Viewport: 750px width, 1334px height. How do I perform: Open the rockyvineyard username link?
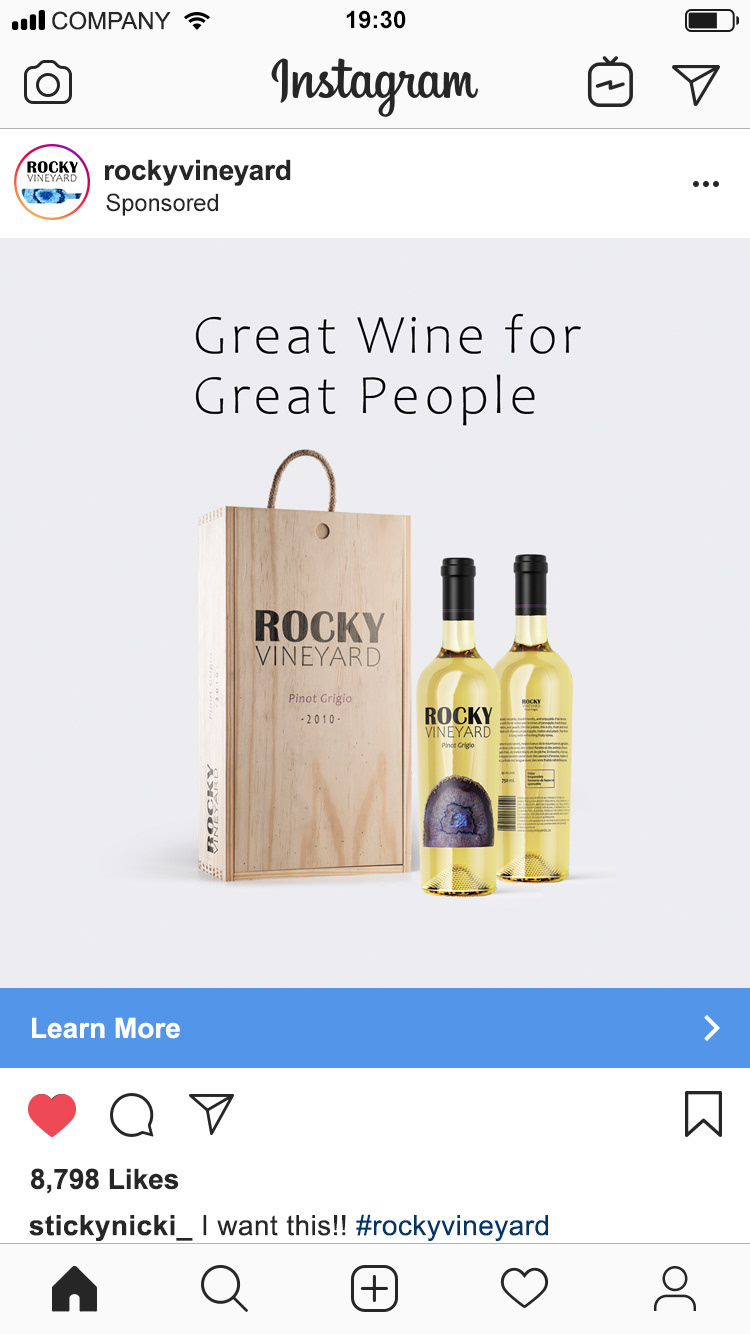click(x=198, y=171)
